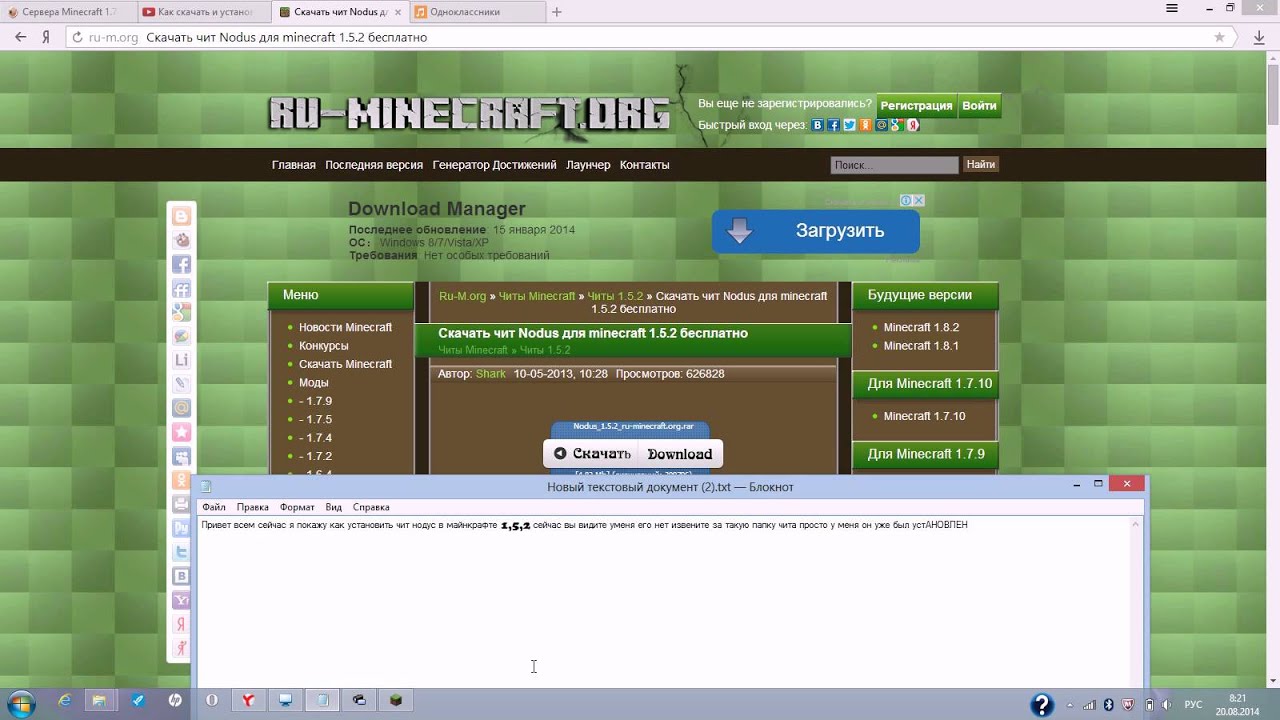Open browser downloads arrow icon
The height and width of the screenshot is (720, 1280).
(1259, 37)
